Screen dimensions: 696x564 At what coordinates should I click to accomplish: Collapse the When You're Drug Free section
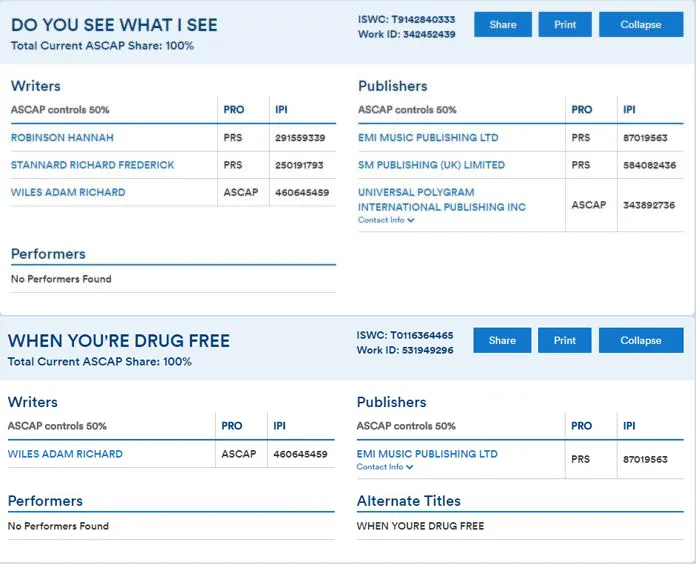coord(641,340)
